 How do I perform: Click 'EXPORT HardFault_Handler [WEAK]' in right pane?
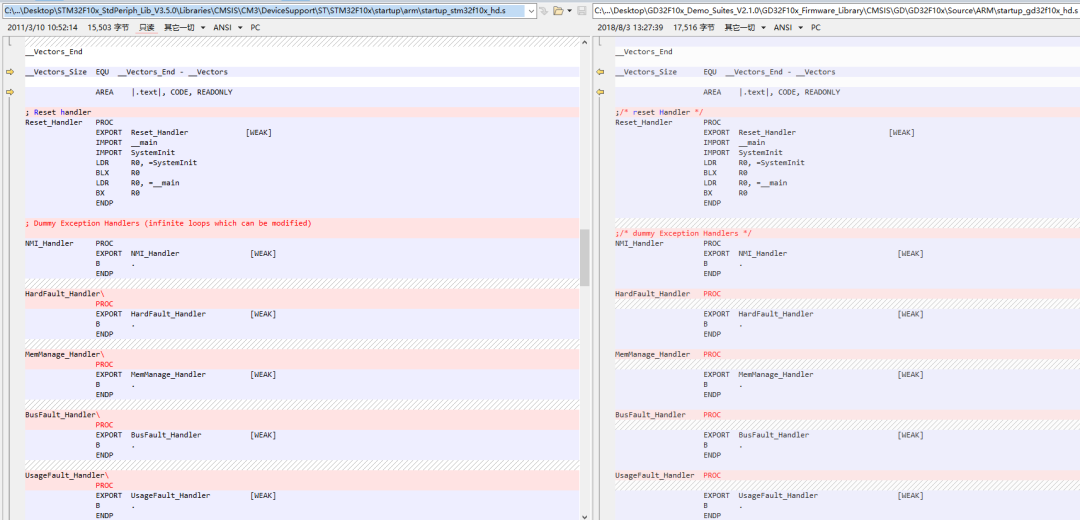click(x=813, y=313)
